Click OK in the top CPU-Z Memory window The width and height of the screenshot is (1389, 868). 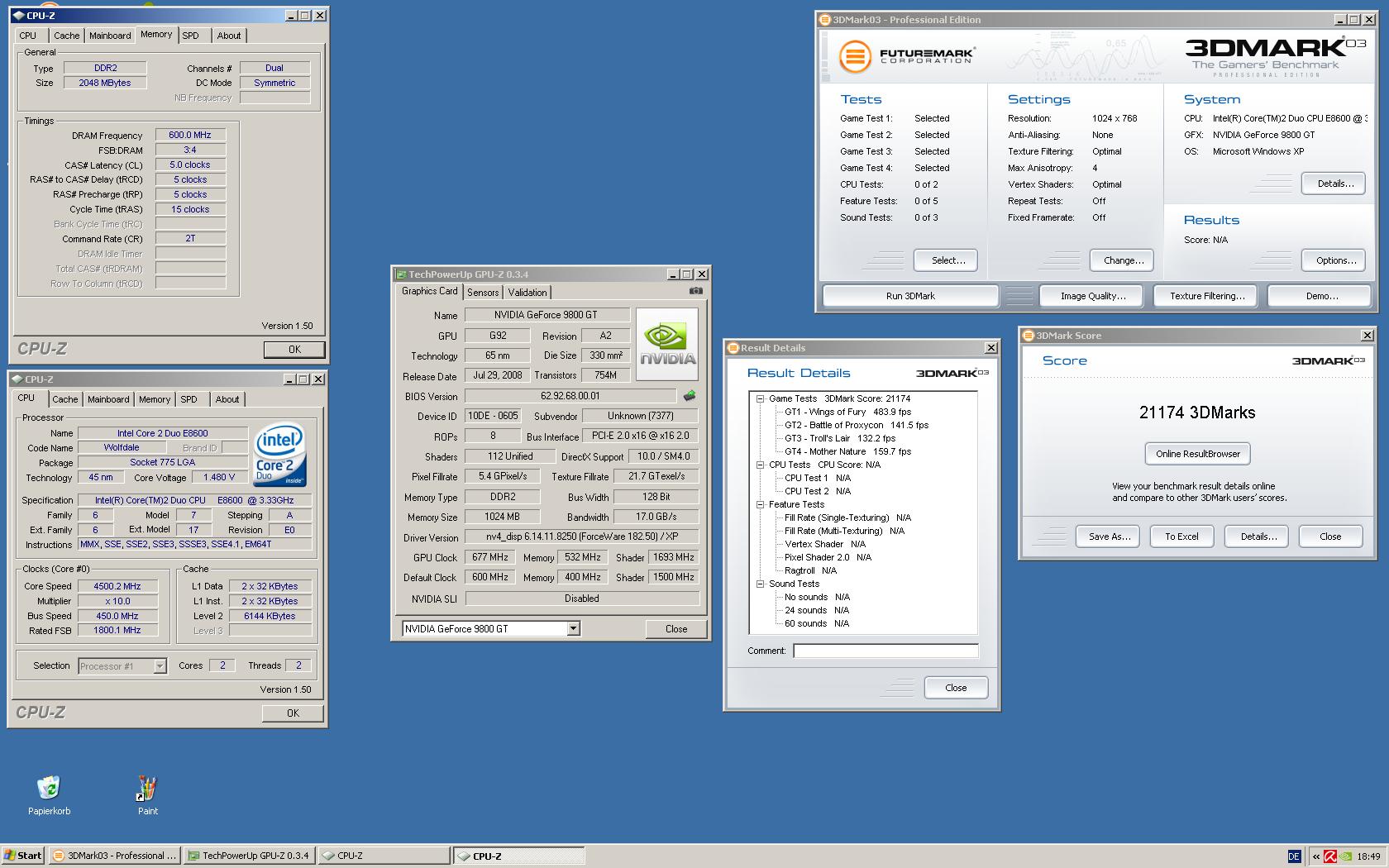[294, 350]
